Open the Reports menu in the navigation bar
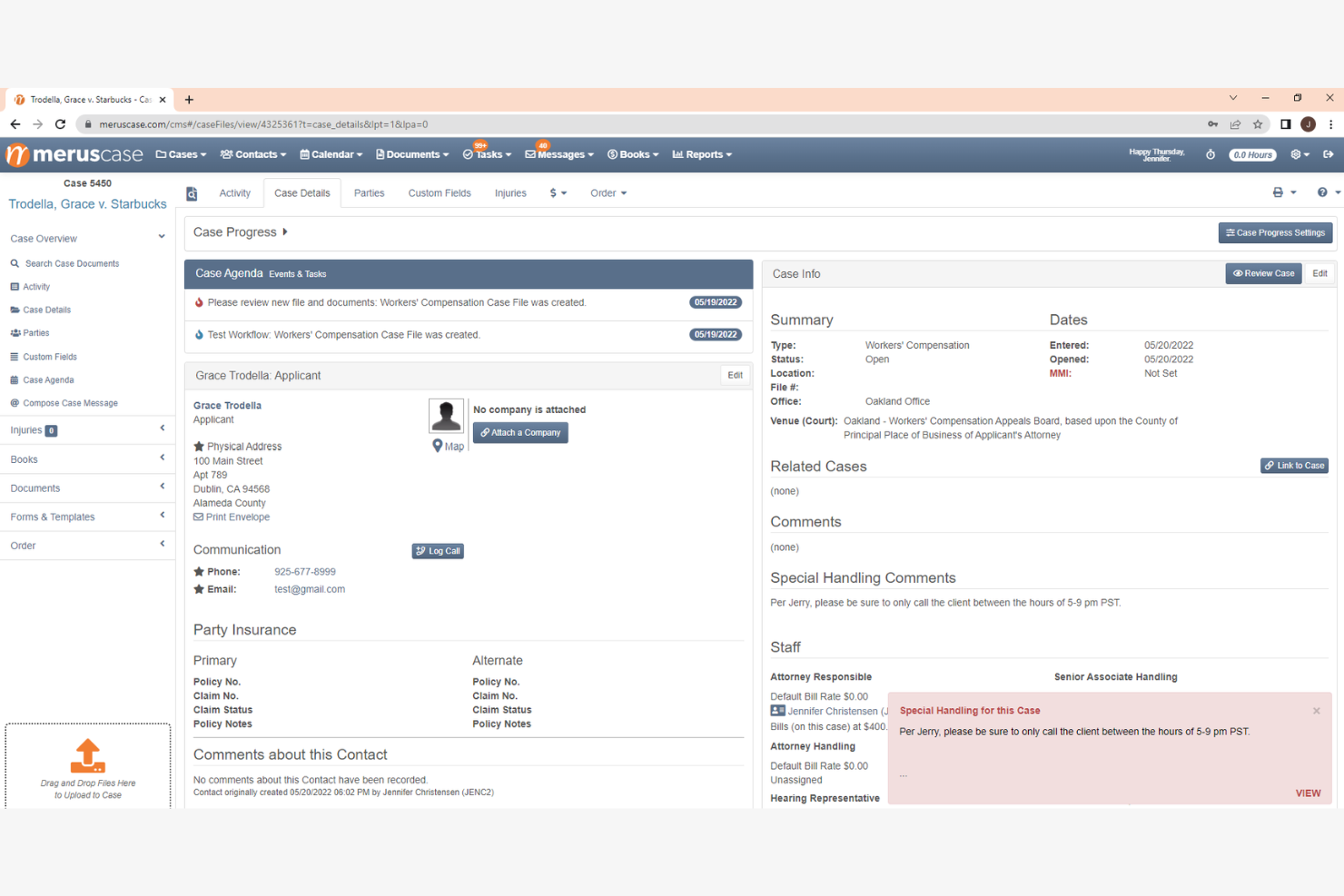 pos(702,154)
